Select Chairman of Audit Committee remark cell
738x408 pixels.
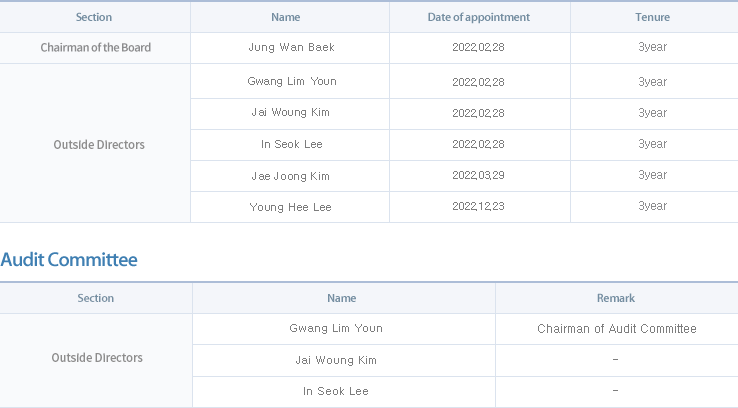617,329
